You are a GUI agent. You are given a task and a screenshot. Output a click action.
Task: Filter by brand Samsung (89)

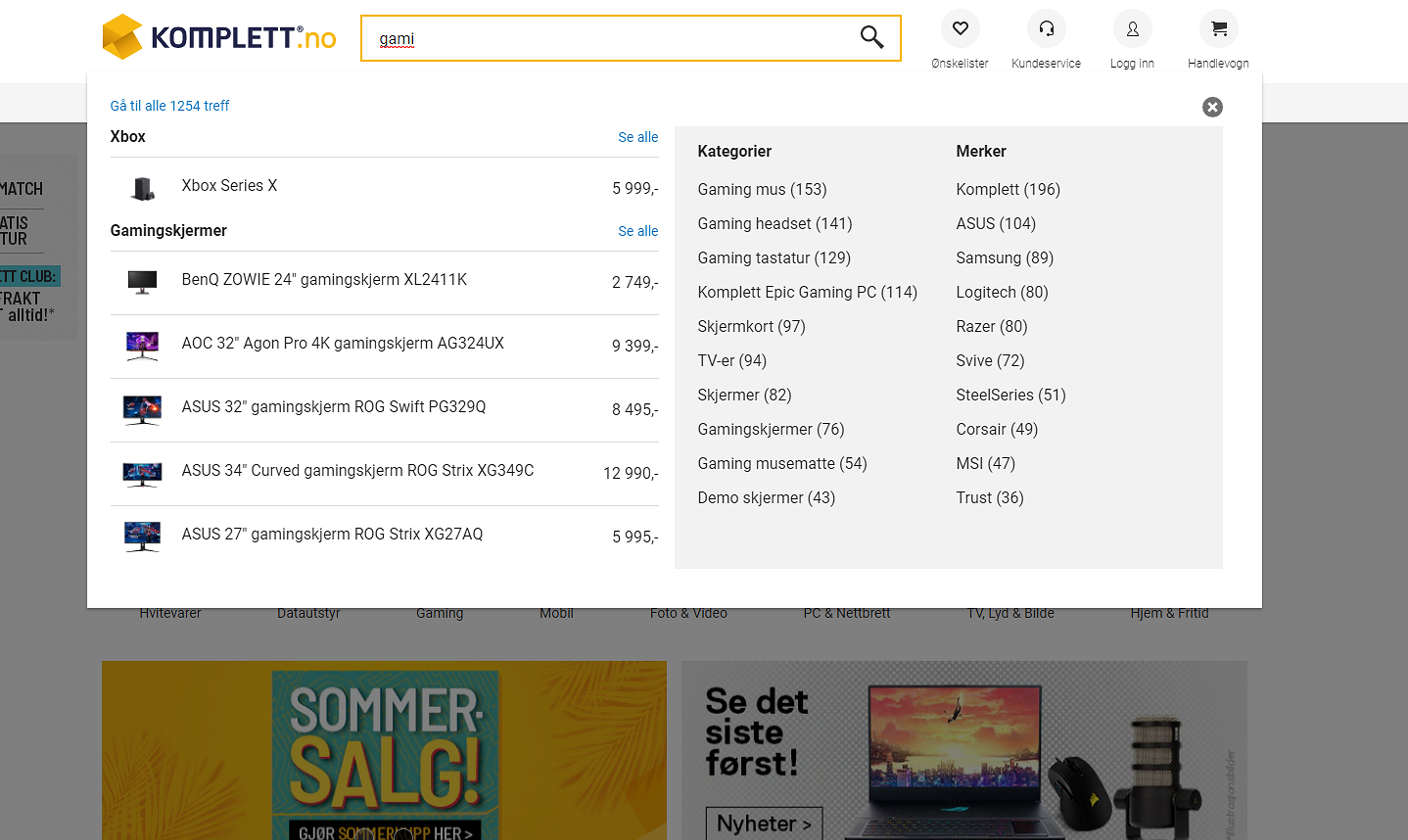click(x=1005, y=257)
